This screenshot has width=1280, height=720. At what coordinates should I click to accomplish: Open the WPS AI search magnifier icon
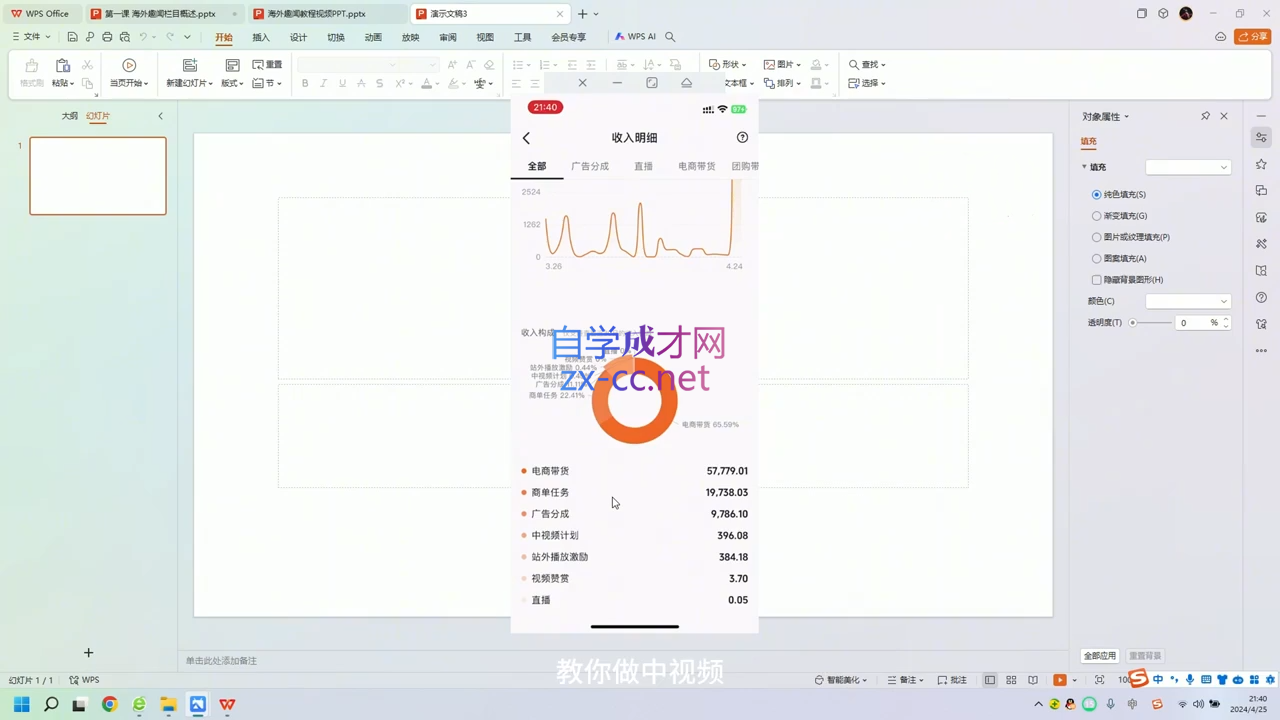tap(670, 37)
